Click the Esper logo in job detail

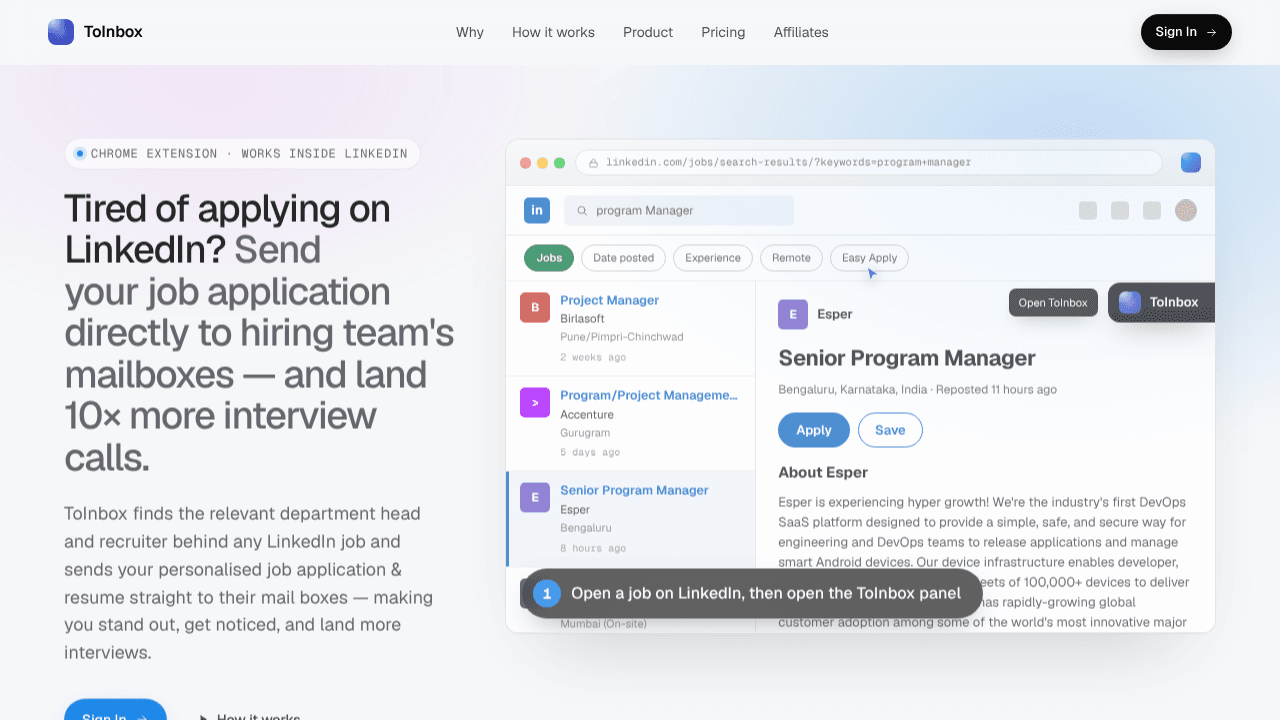(x=793, y=314)
